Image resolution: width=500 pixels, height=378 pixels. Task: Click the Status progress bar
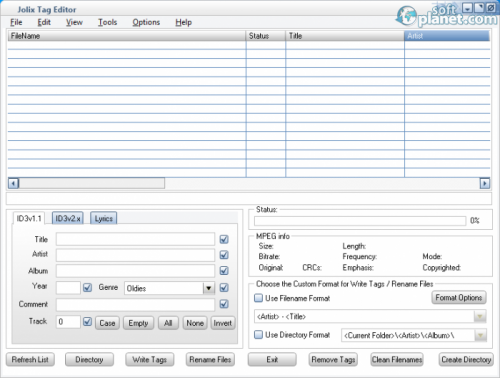pos(360,221)
